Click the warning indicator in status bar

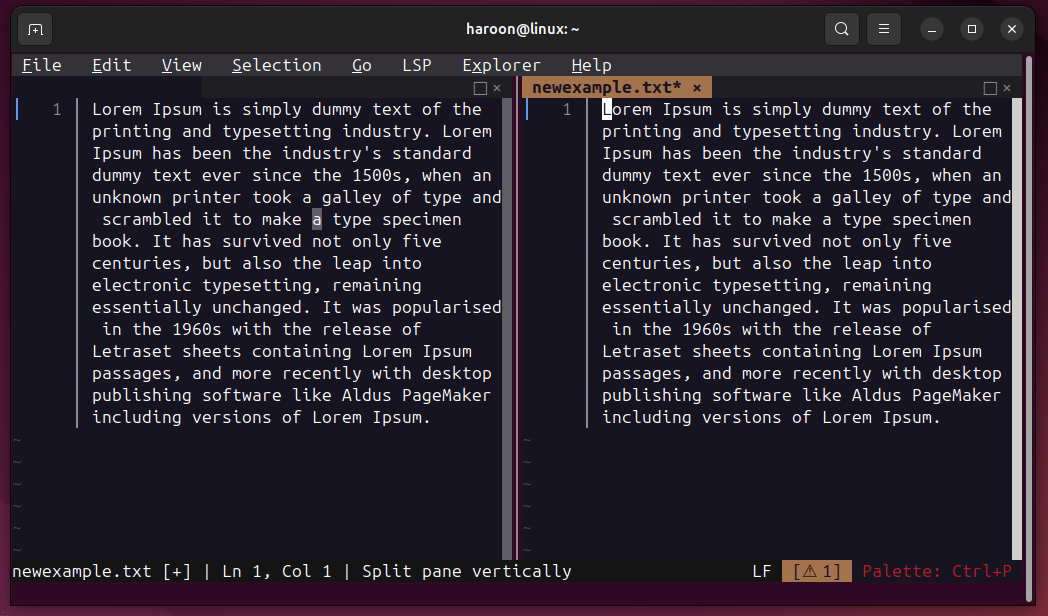click(816, 571)
